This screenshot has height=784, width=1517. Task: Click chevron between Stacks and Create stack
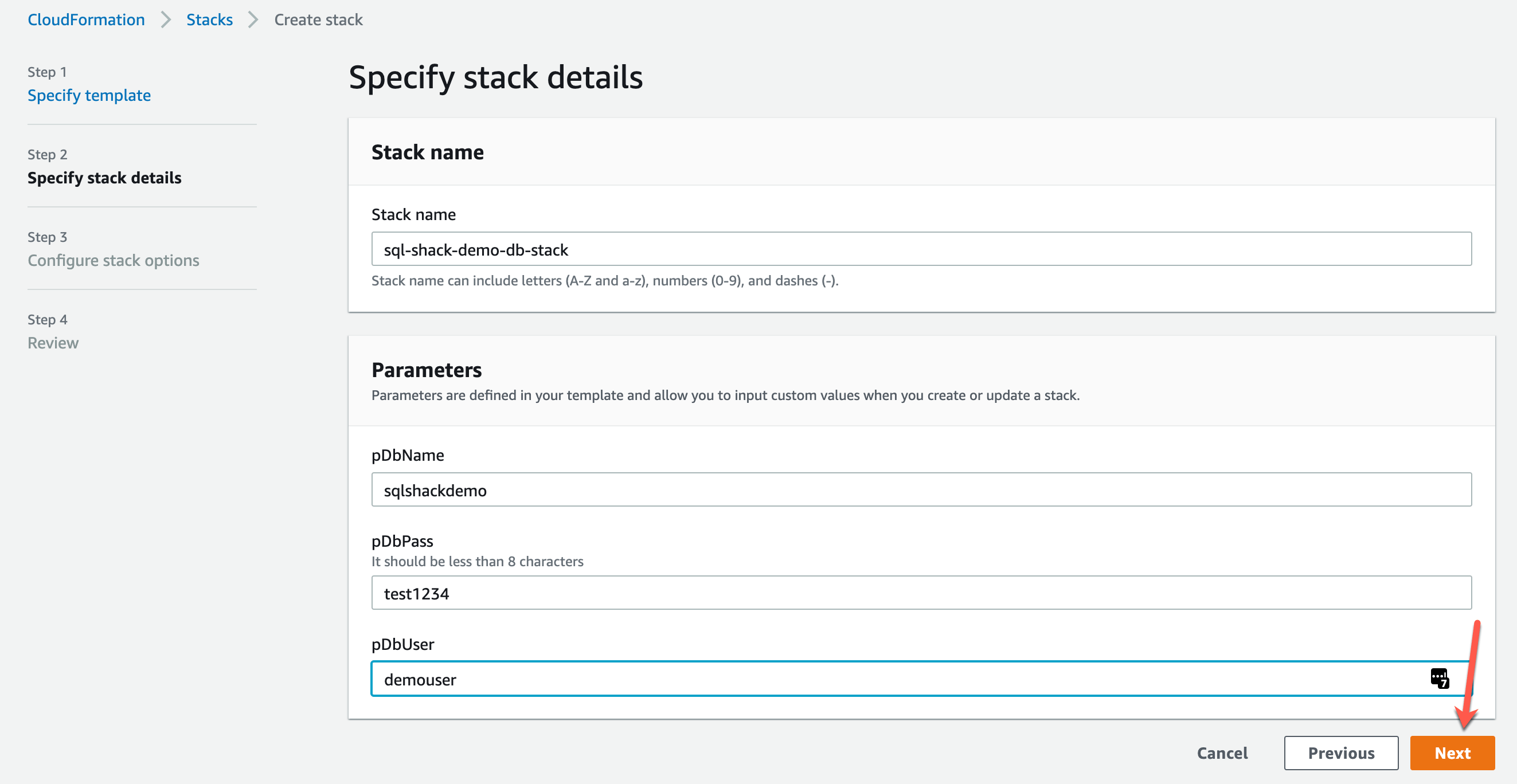coord(253,20)
